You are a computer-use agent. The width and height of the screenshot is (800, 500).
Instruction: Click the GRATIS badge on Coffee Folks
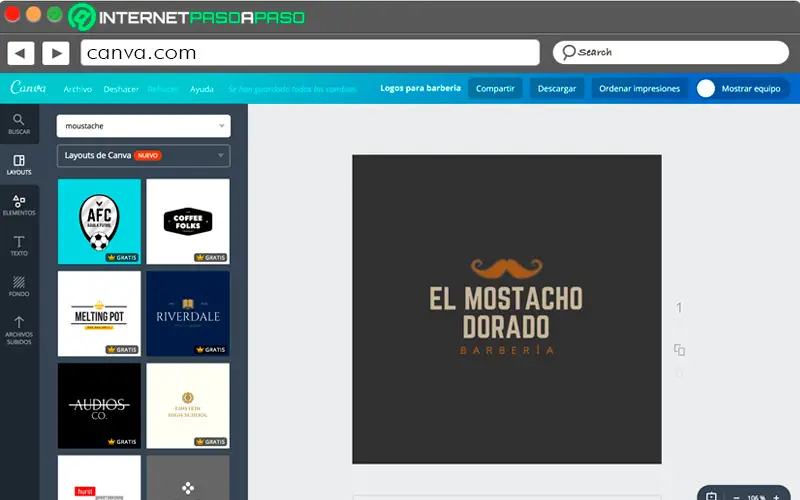(x=211, y=257)
